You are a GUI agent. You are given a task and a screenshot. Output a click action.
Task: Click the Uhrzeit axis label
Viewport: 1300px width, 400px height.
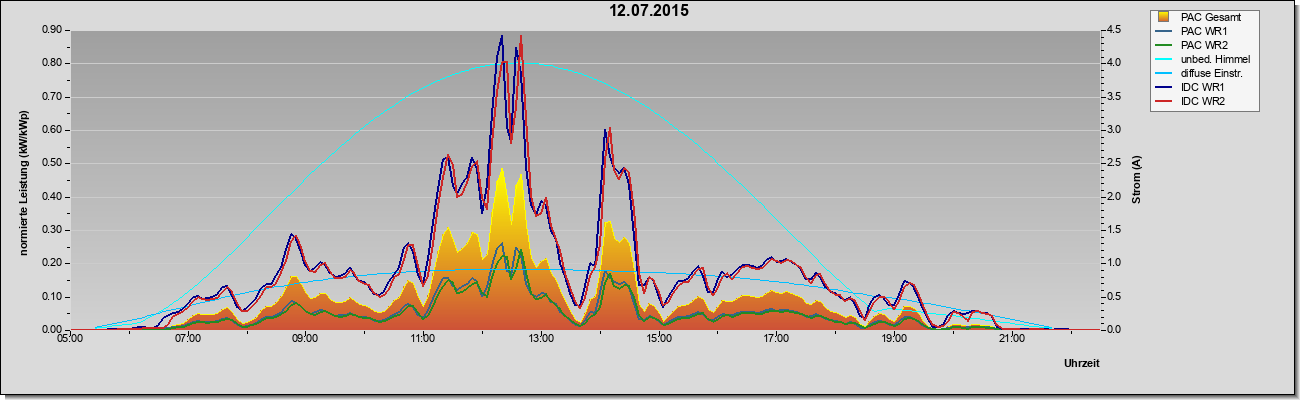pyautogui.click(x=1082, y=364)
